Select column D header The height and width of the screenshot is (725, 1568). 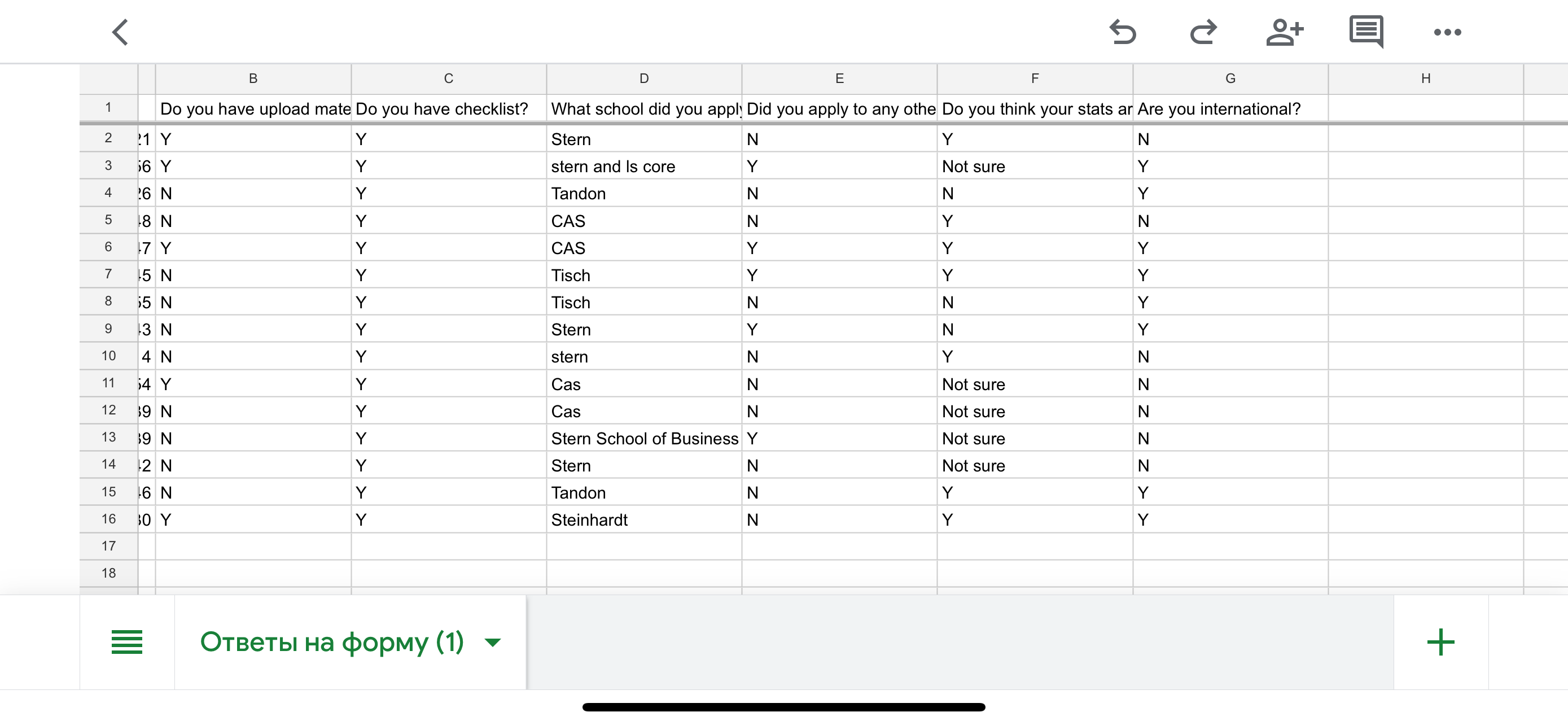click(643, 78)
